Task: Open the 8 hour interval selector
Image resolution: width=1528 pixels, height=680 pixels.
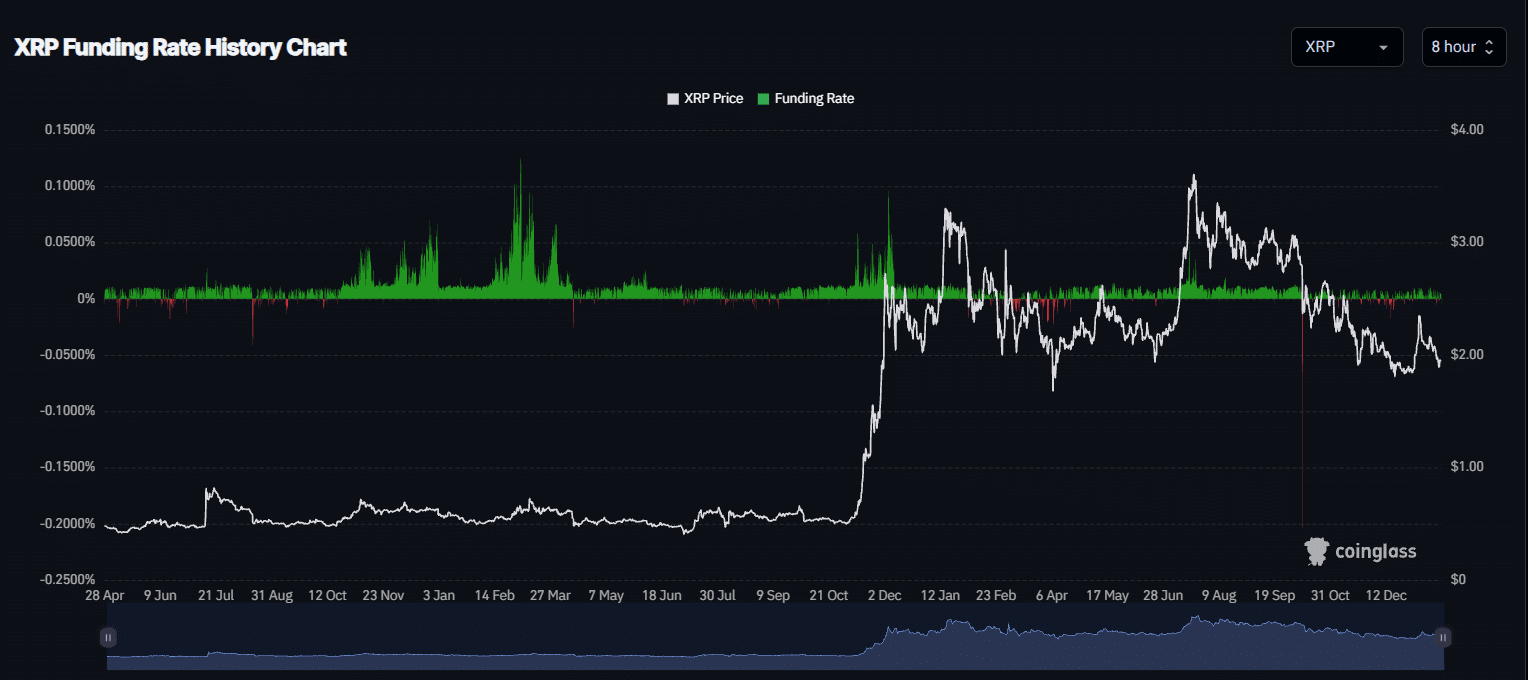Action: [1463, 47]
